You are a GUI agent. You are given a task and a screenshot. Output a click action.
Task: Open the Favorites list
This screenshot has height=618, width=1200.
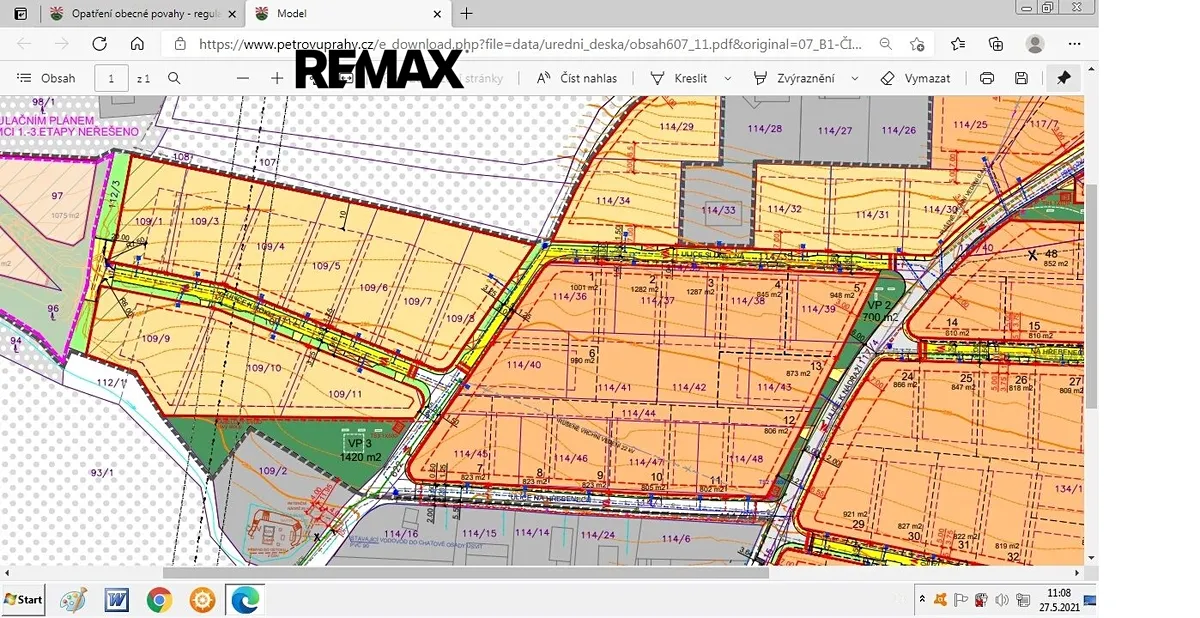point(958,44)
